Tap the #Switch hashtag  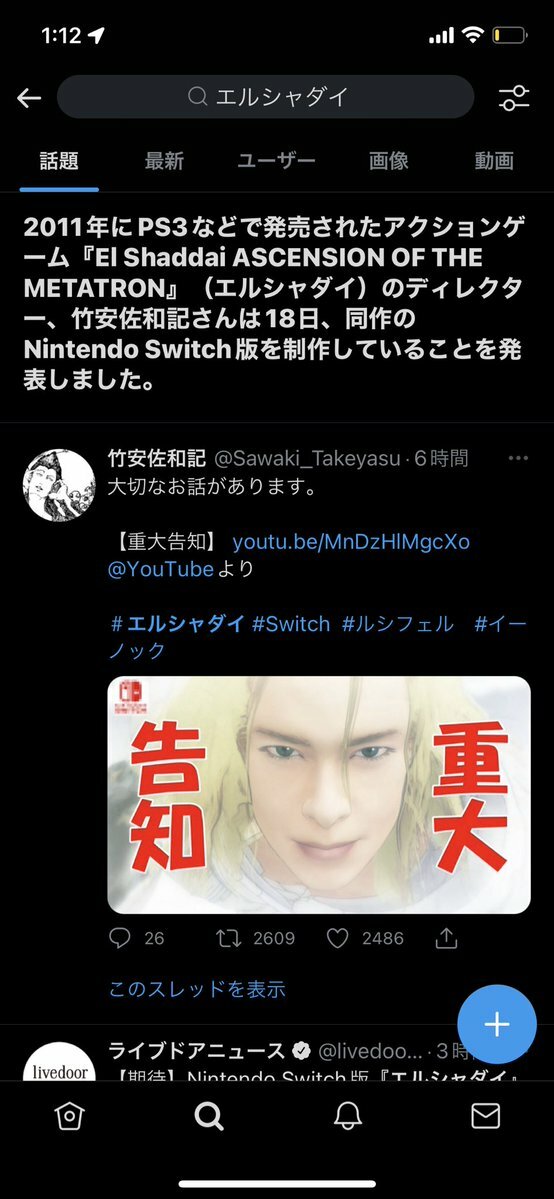pos(291,623)
